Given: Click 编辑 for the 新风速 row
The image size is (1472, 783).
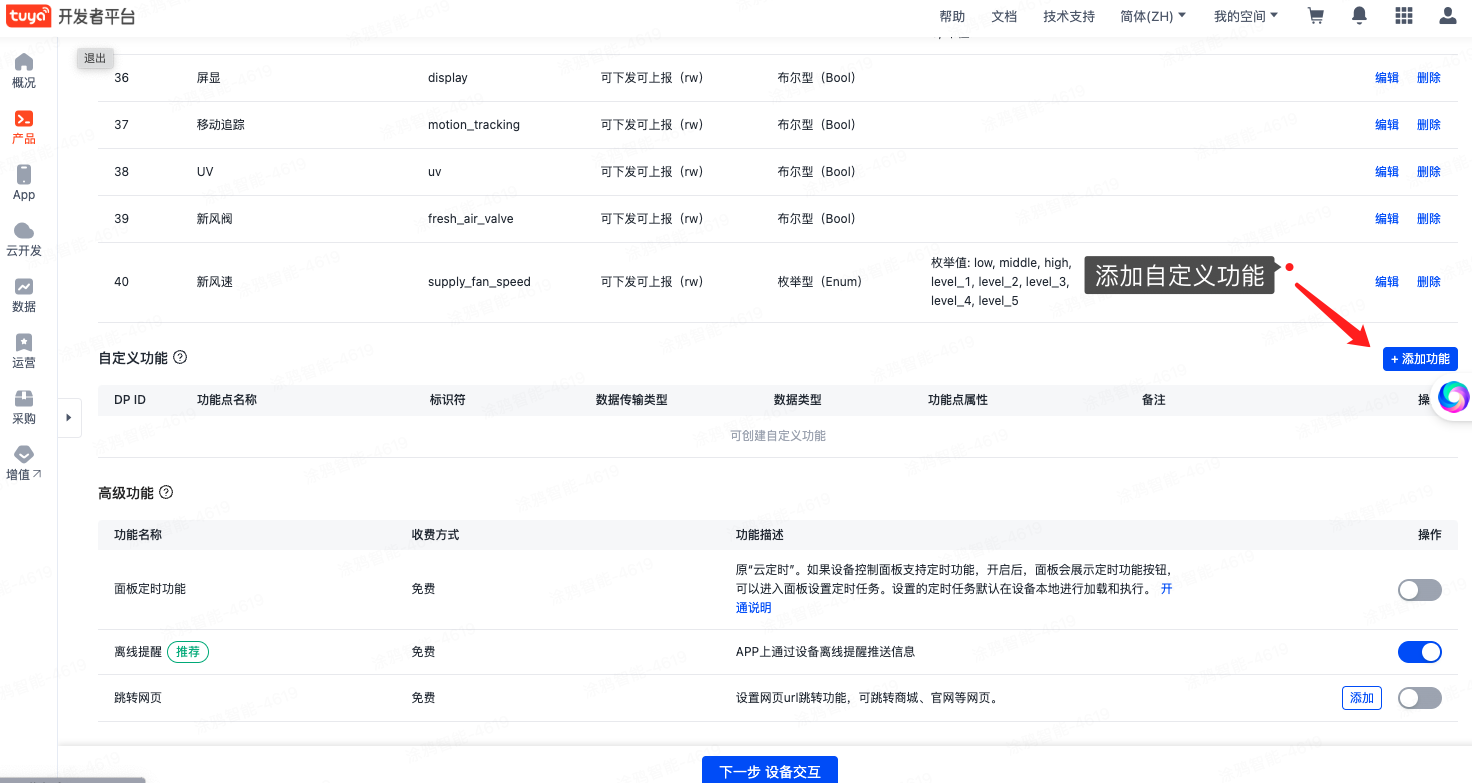Looking at the screenshot, I should coord(1387,282).
